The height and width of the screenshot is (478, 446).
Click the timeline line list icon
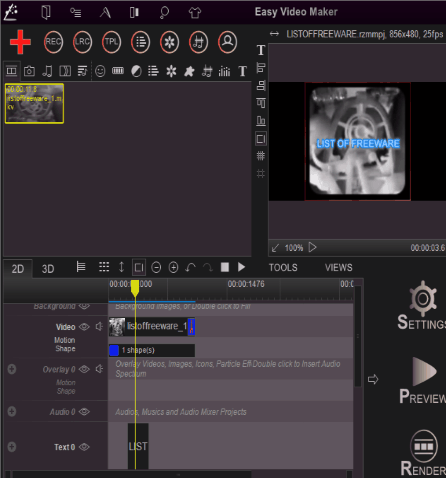81,267
